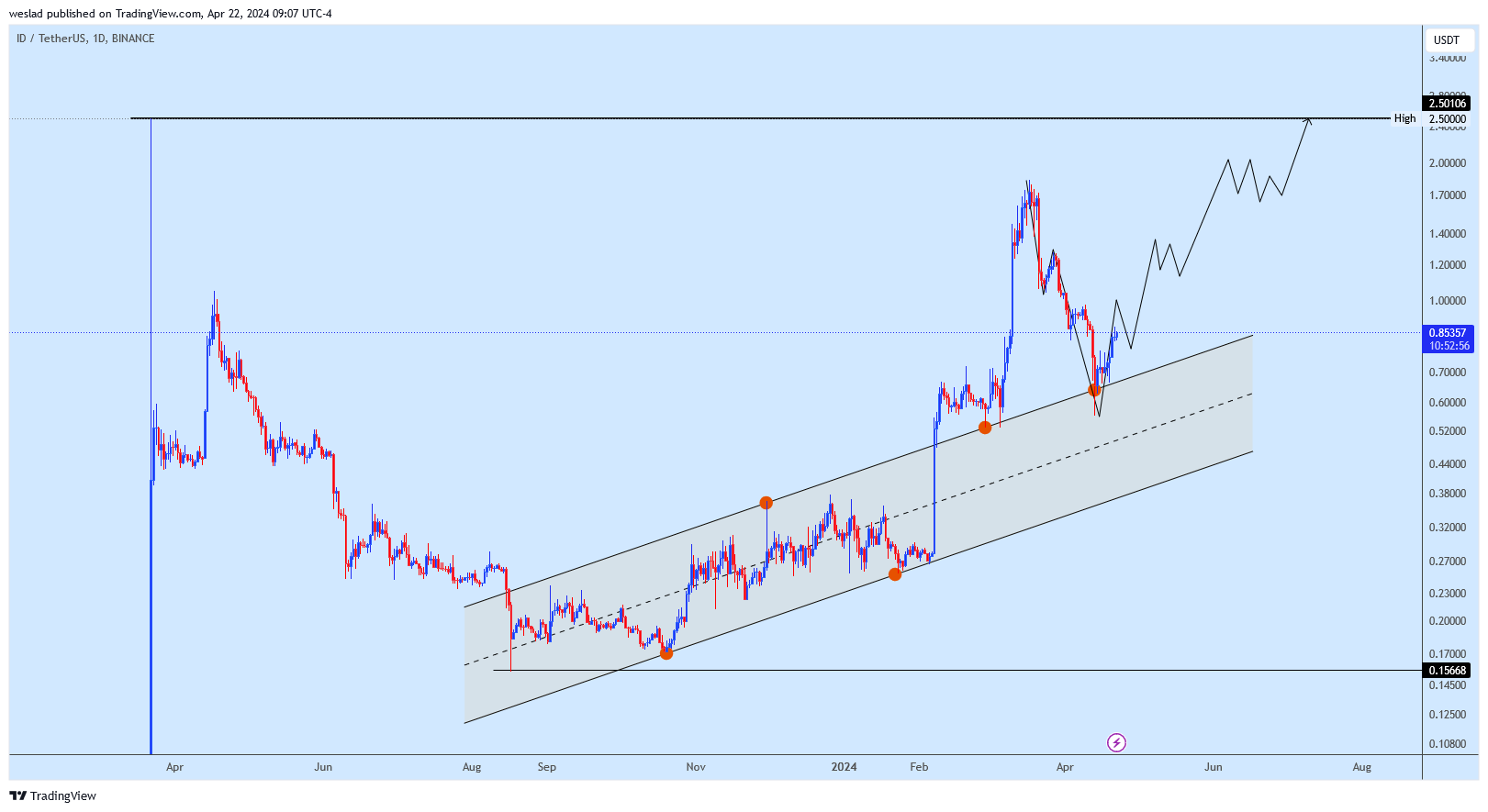The width and height of the screenshot is (1488, 812).
Task: Click the 0.60000 price axis label
Action: click(1448, 403)
